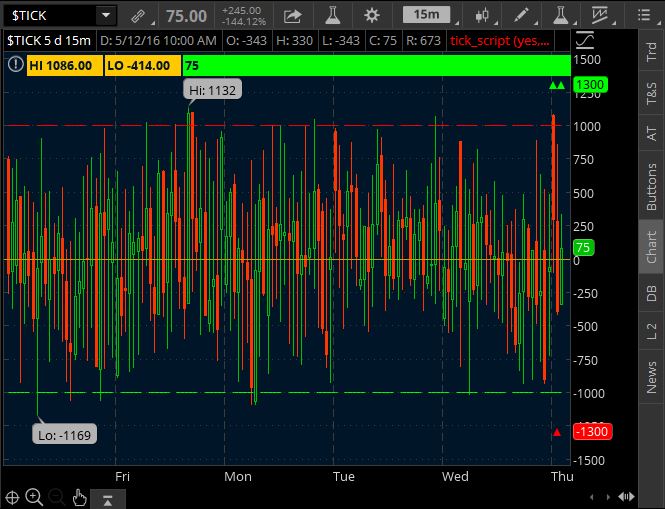Click the expand time axis icon
This screenshot has height=509, width=665.
626,497
